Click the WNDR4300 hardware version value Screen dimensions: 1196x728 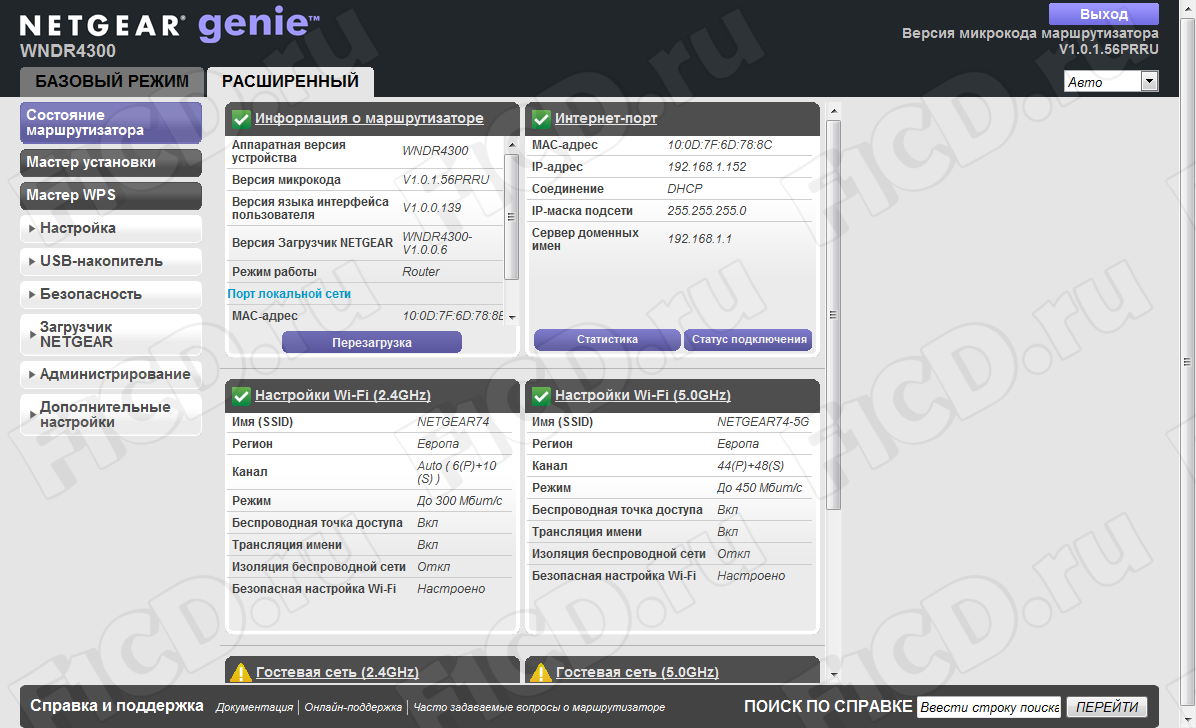point(436,151)
